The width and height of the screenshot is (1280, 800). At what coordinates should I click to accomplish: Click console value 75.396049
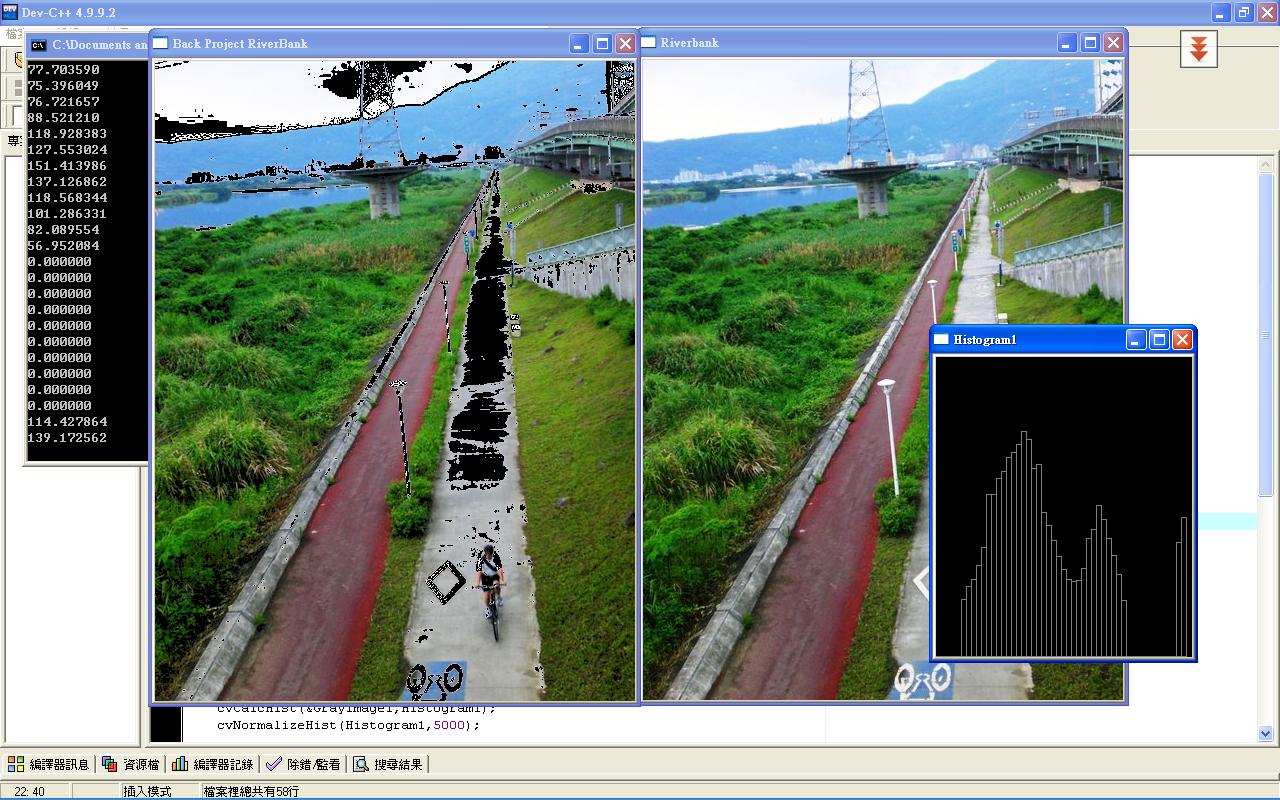[x=64, y=86]
